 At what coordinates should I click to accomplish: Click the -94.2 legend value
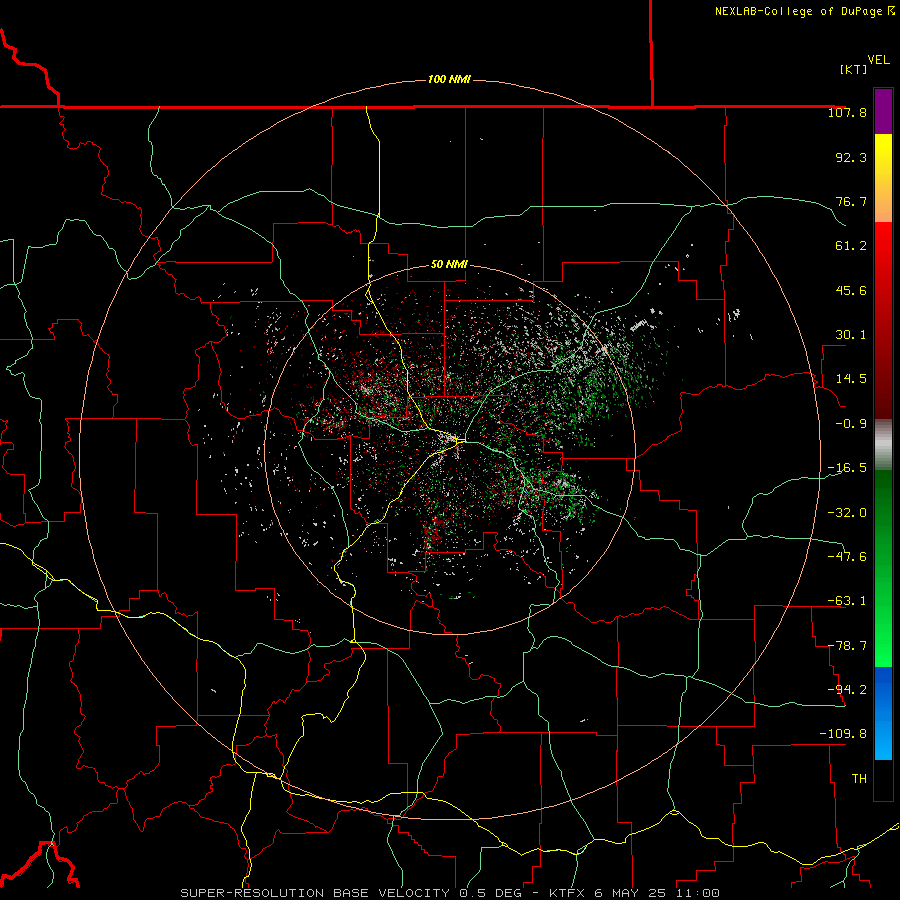(x=847, y=689)
